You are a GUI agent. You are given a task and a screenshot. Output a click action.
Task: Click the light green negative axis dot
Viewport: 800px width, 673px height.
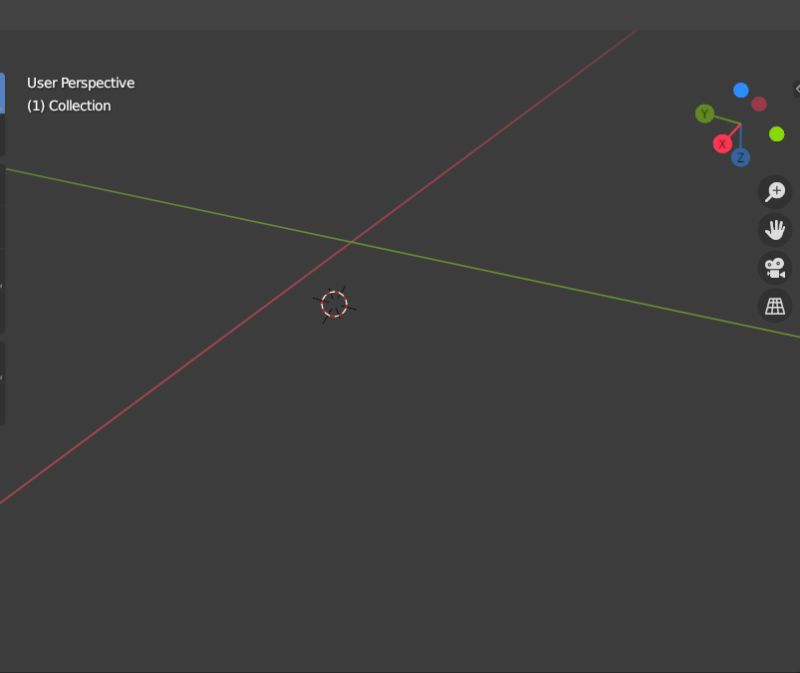click(x=777, y=133)
